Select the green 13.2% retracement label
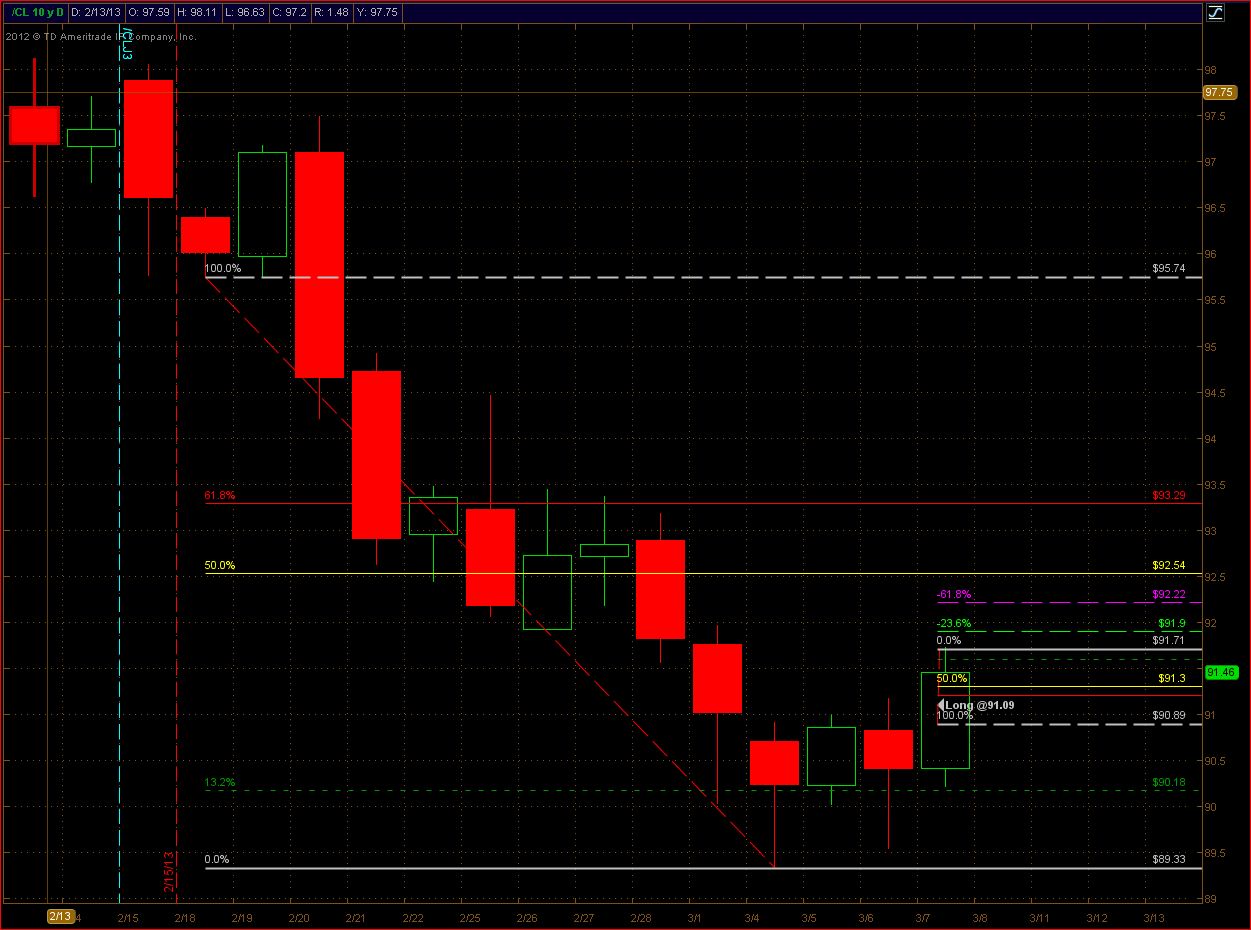Screen dimensions: 1251x930 point(219,782)
